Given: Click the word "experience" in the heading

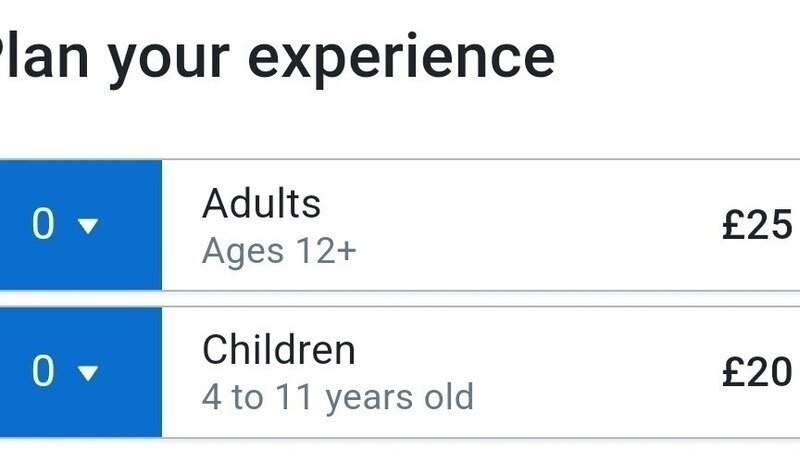Looking at the screenshot, I should click(x=420, y=57).
